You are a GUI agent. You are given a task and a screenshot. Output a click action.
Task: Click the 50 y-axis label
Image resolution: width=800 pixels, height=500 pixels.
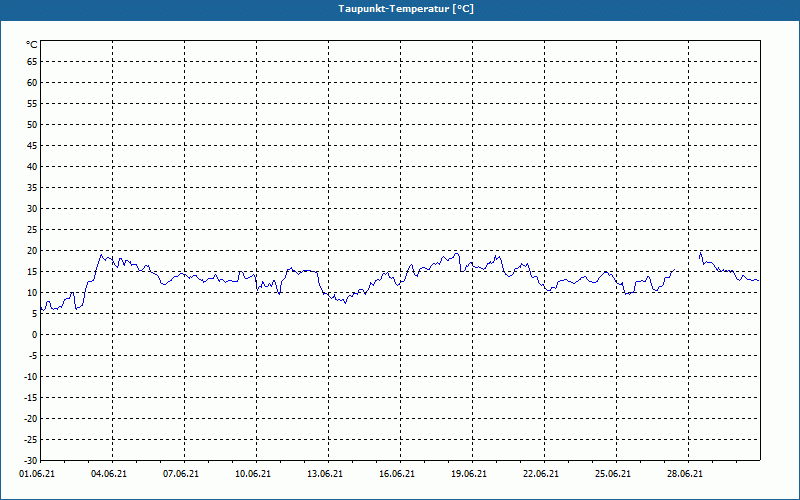click(32, 124)
